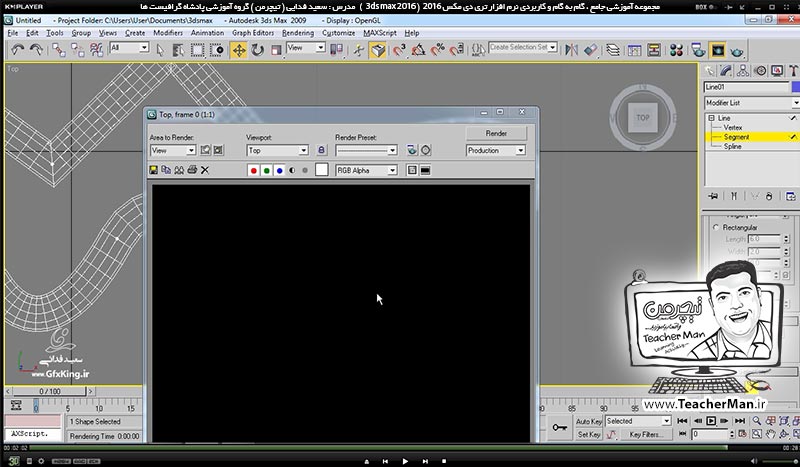Click the Line01 object name field
800x467 pixels.
point(746,87)
